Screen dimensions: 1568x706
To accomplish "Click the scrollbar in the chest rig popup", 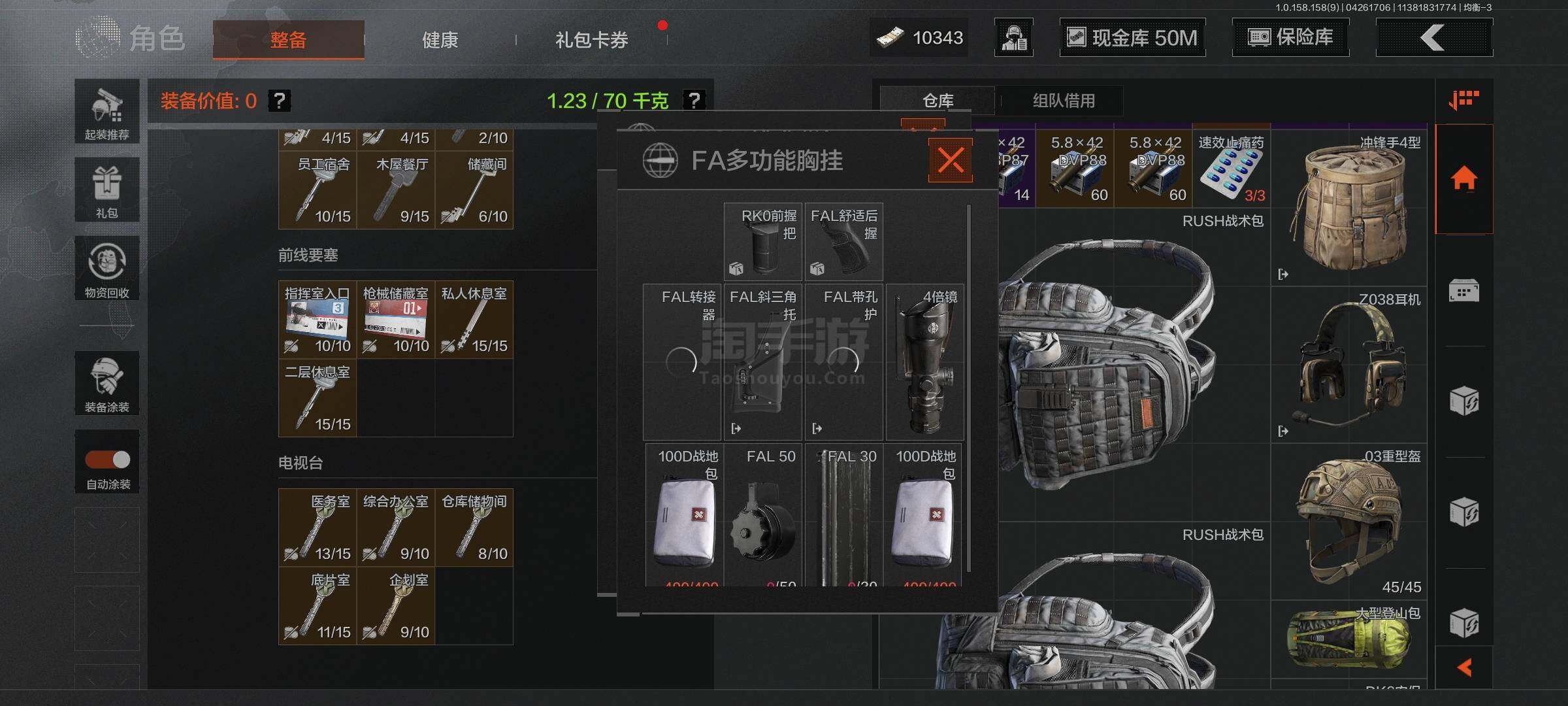I will click(x=968, y=388).
